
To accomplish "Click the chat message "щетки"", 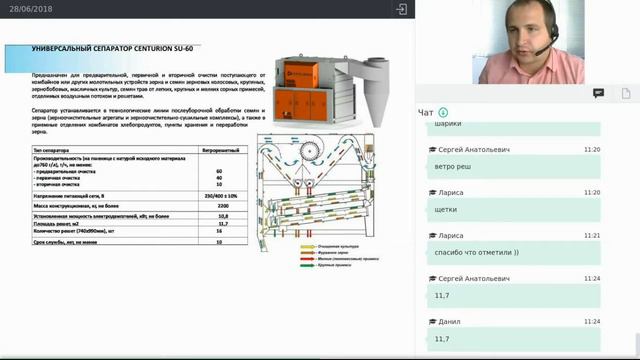I will tap(513, 210).
